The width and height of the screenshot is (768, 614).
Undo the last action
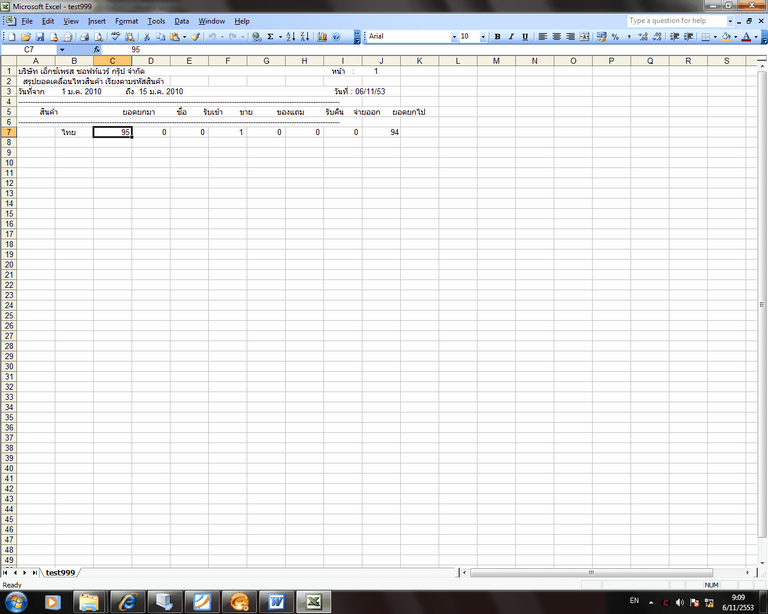coord(212,37)
